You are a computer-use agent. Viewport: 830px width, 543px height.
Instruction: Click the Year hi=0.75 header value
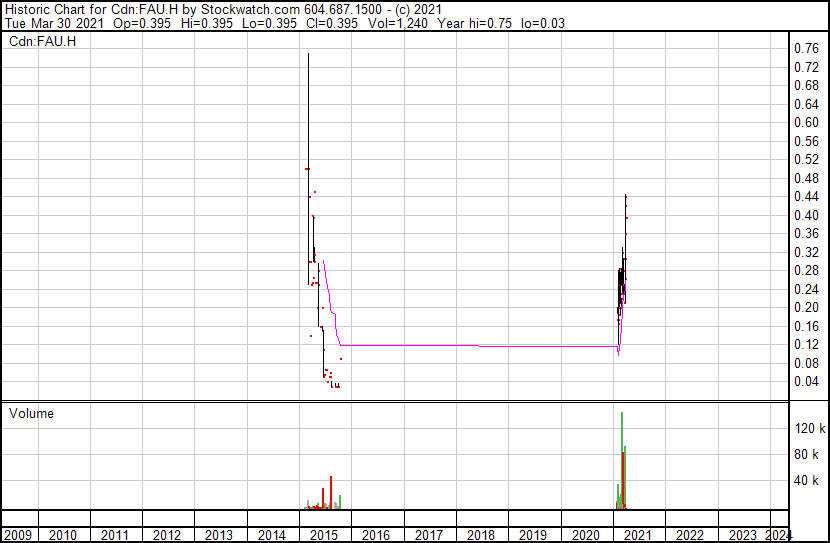(474, 24)
